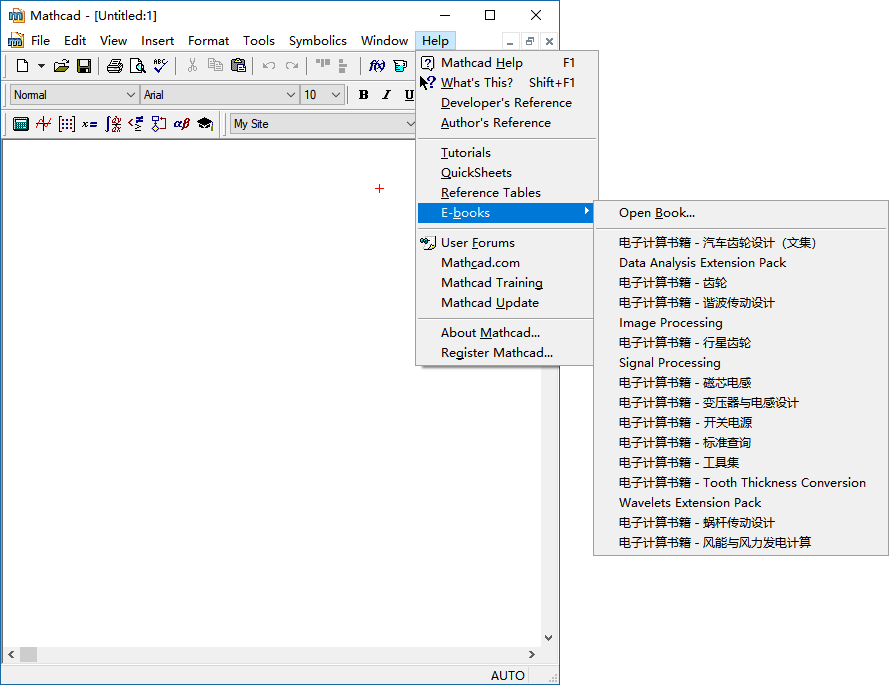Viewport: 889px width, 685px height.
Task: Open the Symbolics menu
Action: click(x=318, y=41)
